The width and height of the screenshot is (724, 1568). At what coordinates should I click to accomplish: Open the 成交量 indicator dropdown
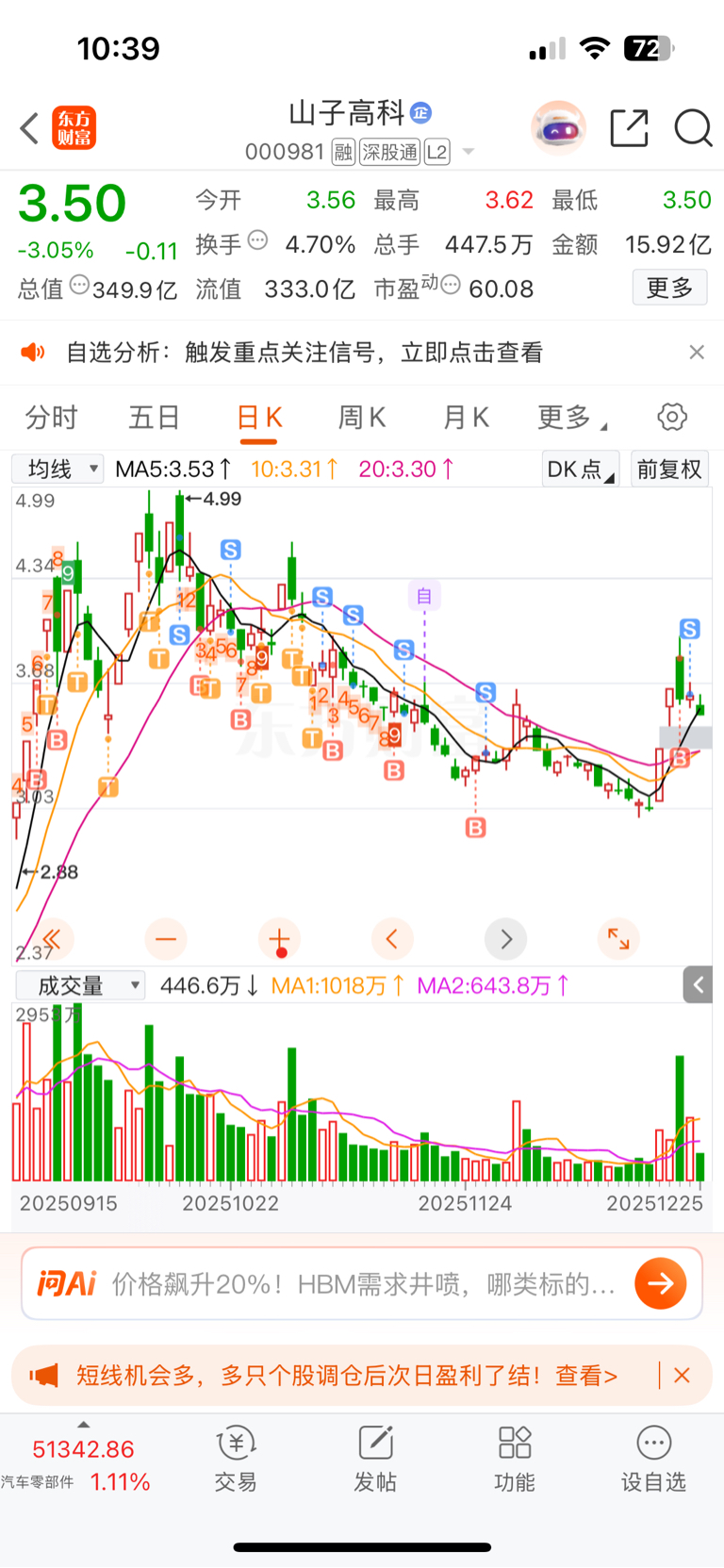80,986
